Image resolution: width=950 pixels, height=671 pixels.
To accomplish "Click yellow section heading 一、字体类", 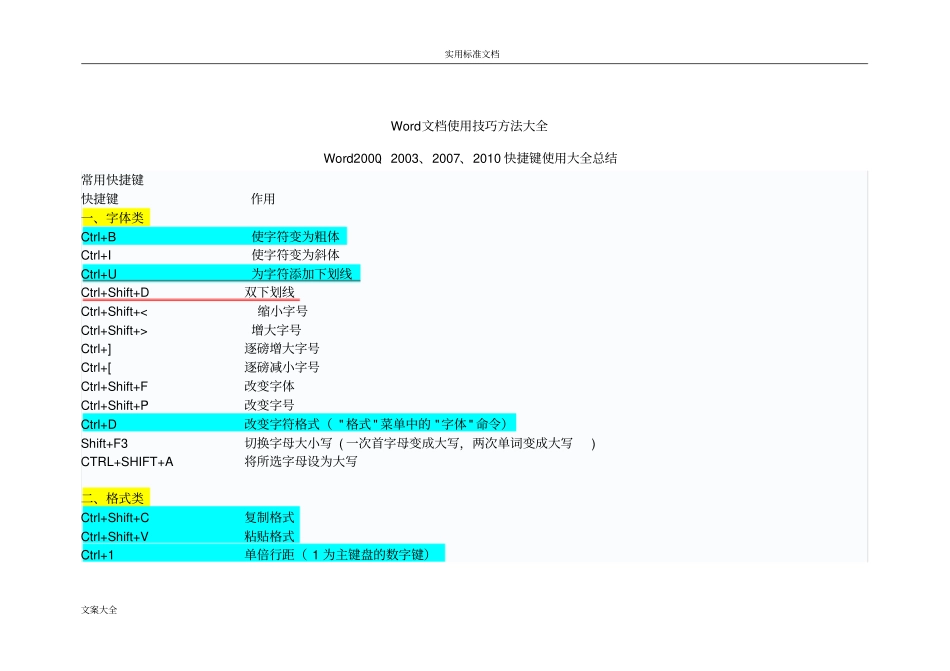I will point(113,217).
